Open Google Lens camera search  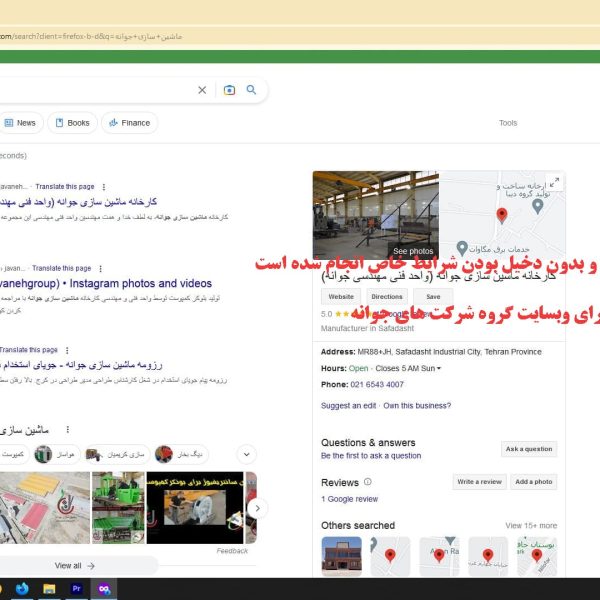(x=229, y=90)
